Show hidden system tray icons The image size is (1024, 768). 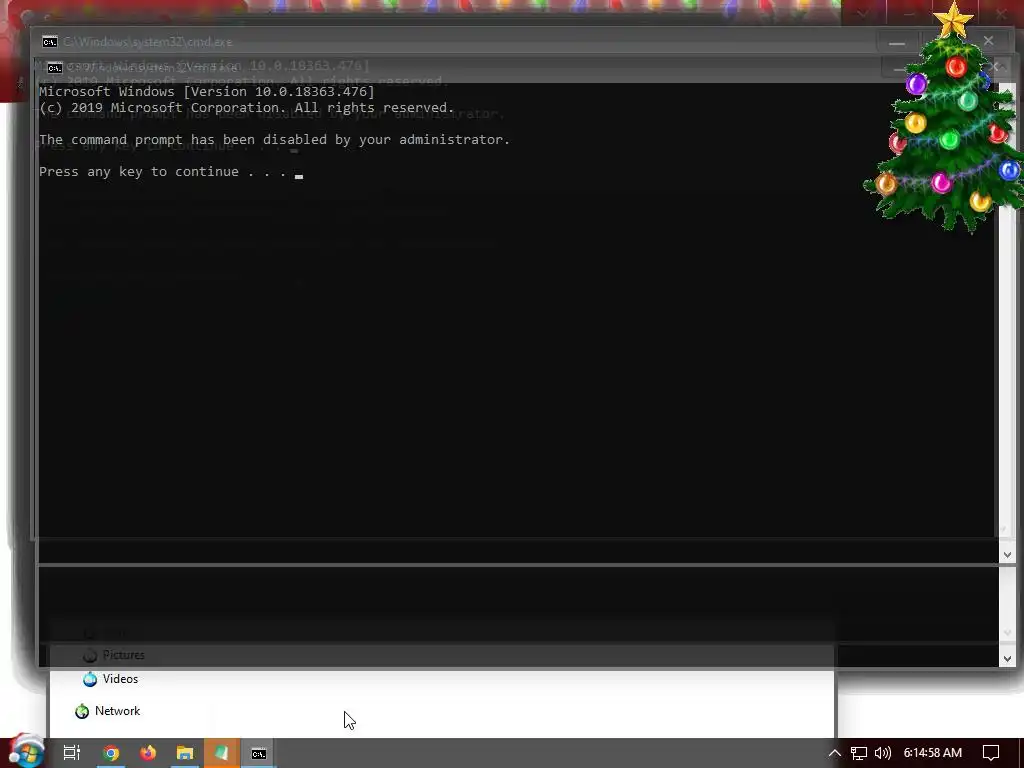pyautogui.click(x=835, y=753)
